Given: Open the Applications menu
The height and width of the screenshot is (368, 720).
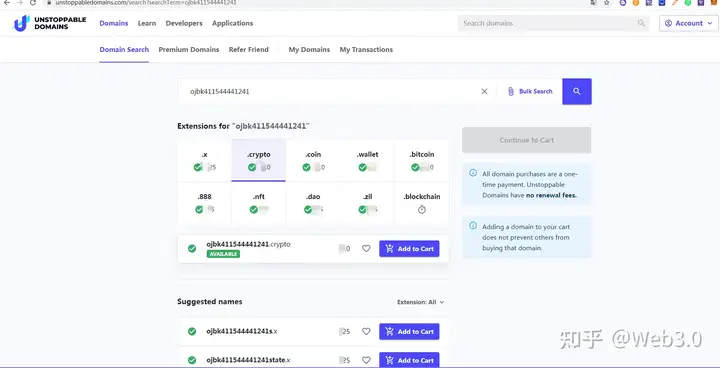Looking at the screenshot, I should point(232,23).
